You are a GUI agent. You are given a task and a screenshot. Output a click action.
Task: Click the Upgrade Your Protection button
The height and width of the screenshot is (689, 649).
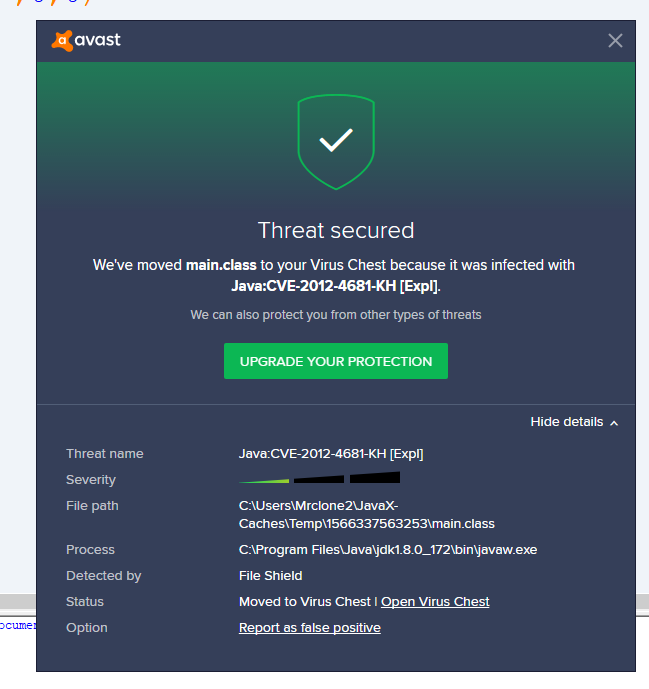[336, 361]
